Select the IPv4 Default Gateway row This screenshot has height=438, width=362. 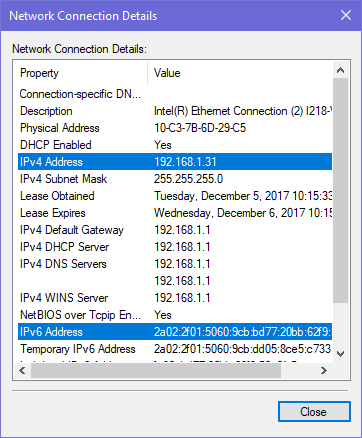(175, 230)
